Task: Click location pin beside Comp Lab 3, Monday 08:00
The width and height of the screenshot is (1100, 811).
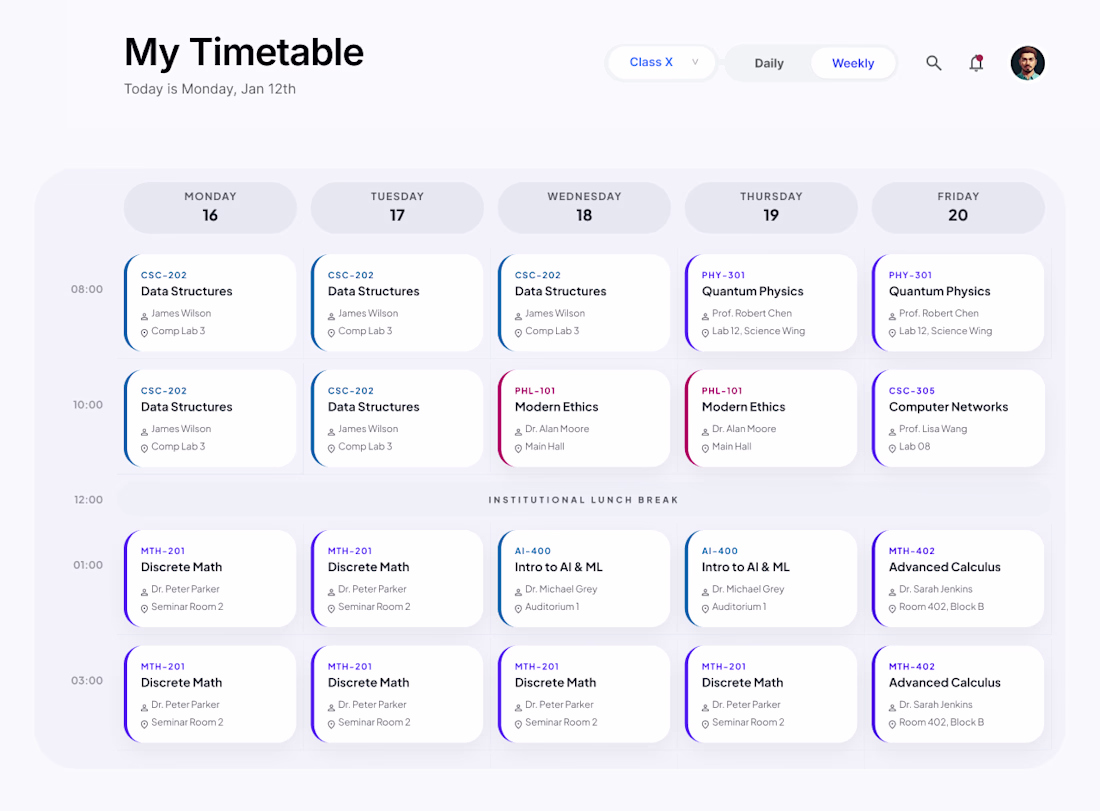Action: tap(145, 333)
